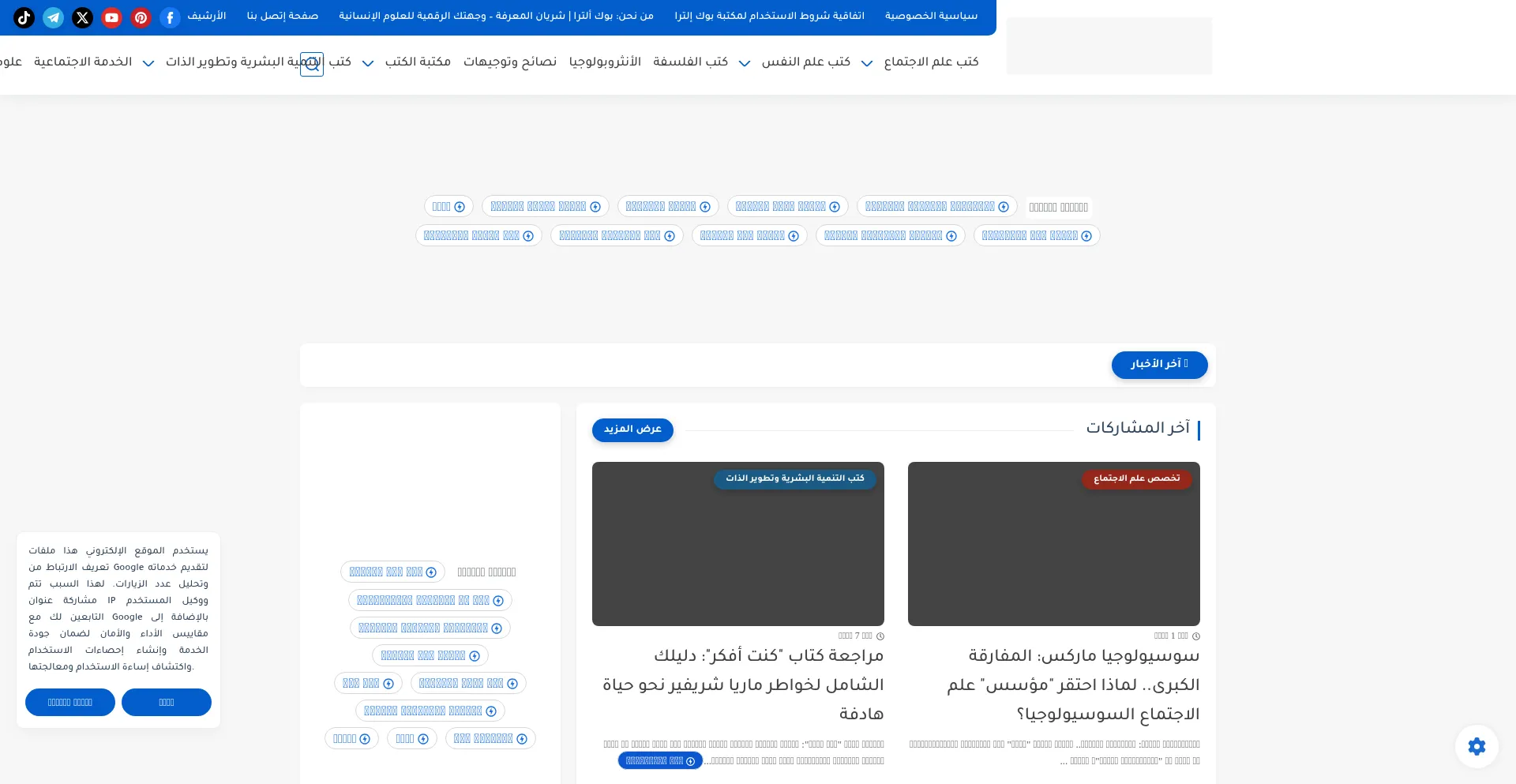1516x784 pixels.
Task: Open the settings gear floating button
Action: pyautogui.click(x=1477, y=746)
